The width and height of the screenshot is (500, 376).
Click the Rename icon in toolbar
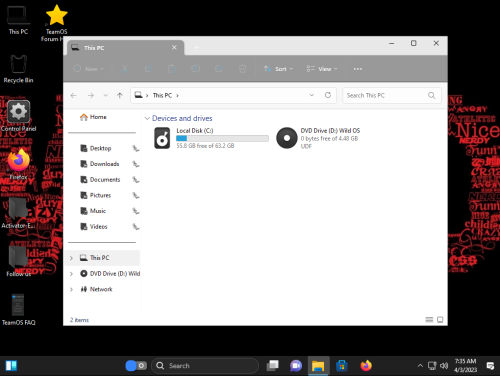[195, 69]
